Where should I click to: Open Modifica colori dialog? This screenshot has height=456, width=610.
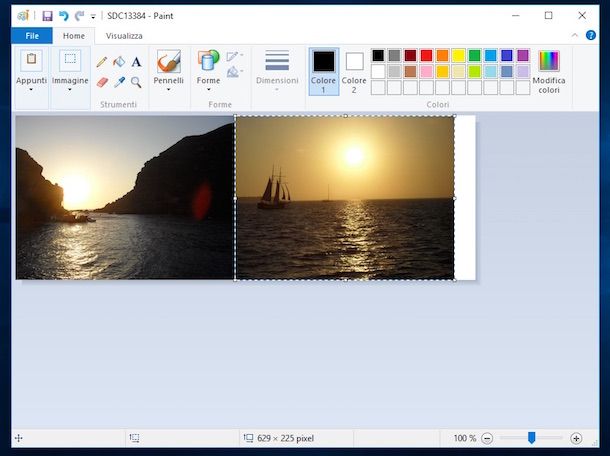click(x=549, y=71)
